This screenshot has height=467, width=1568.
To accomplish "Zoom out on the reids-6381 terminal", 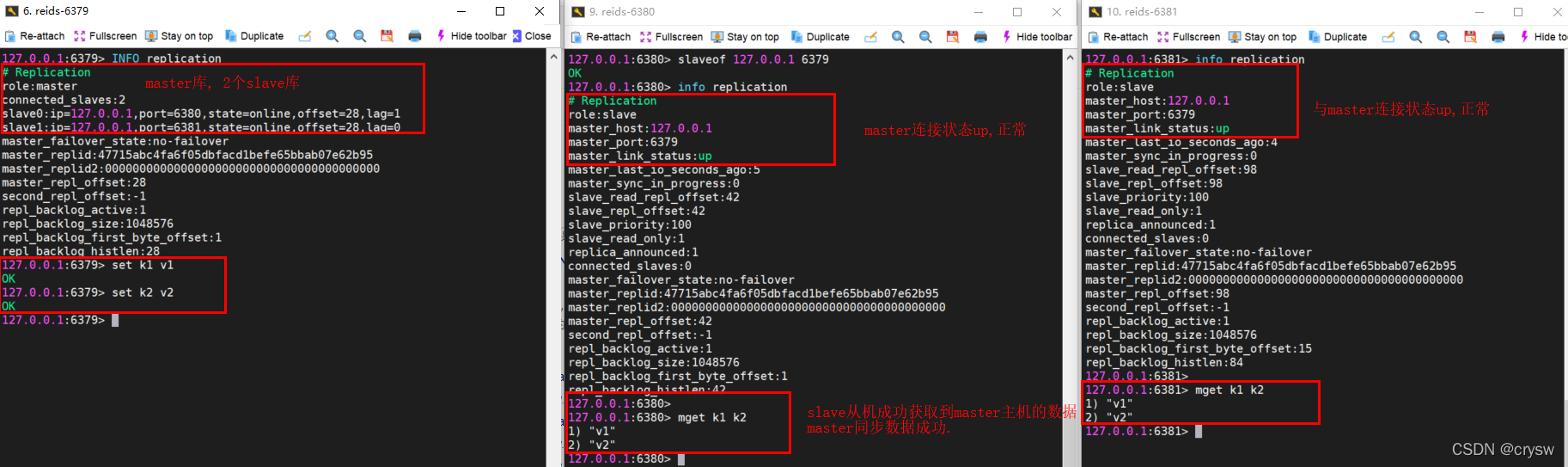I will pyautogui.click(x=1443, y=37).
